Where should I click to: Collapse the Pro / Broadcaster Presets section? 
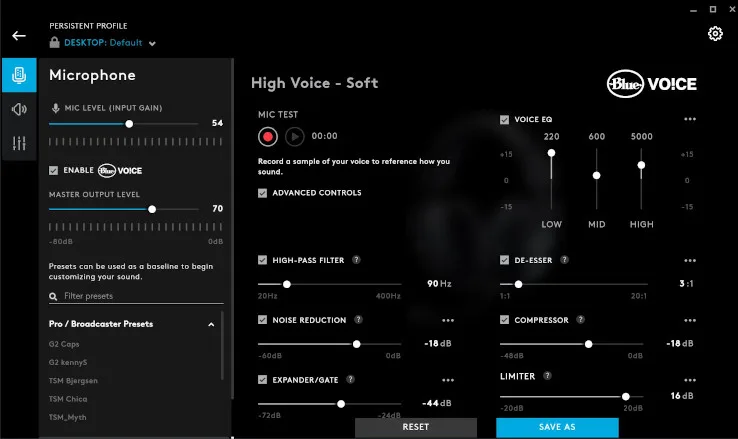point(211,325)
